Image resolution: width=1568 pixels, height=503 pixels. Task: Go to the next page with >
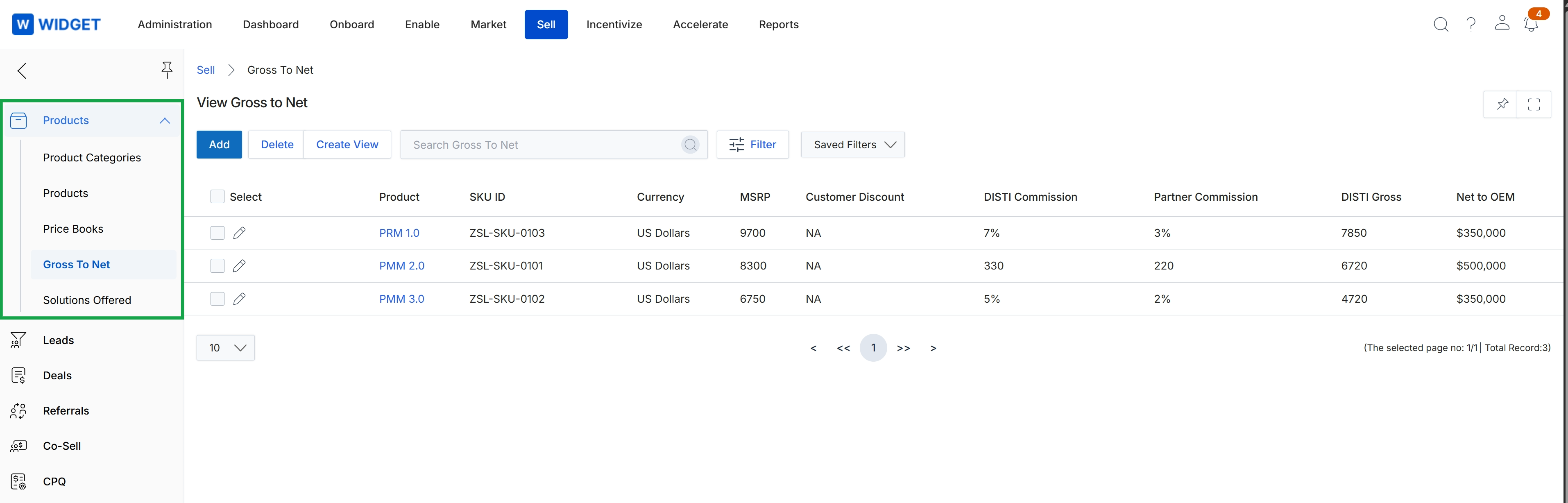(x=933, y=348)
